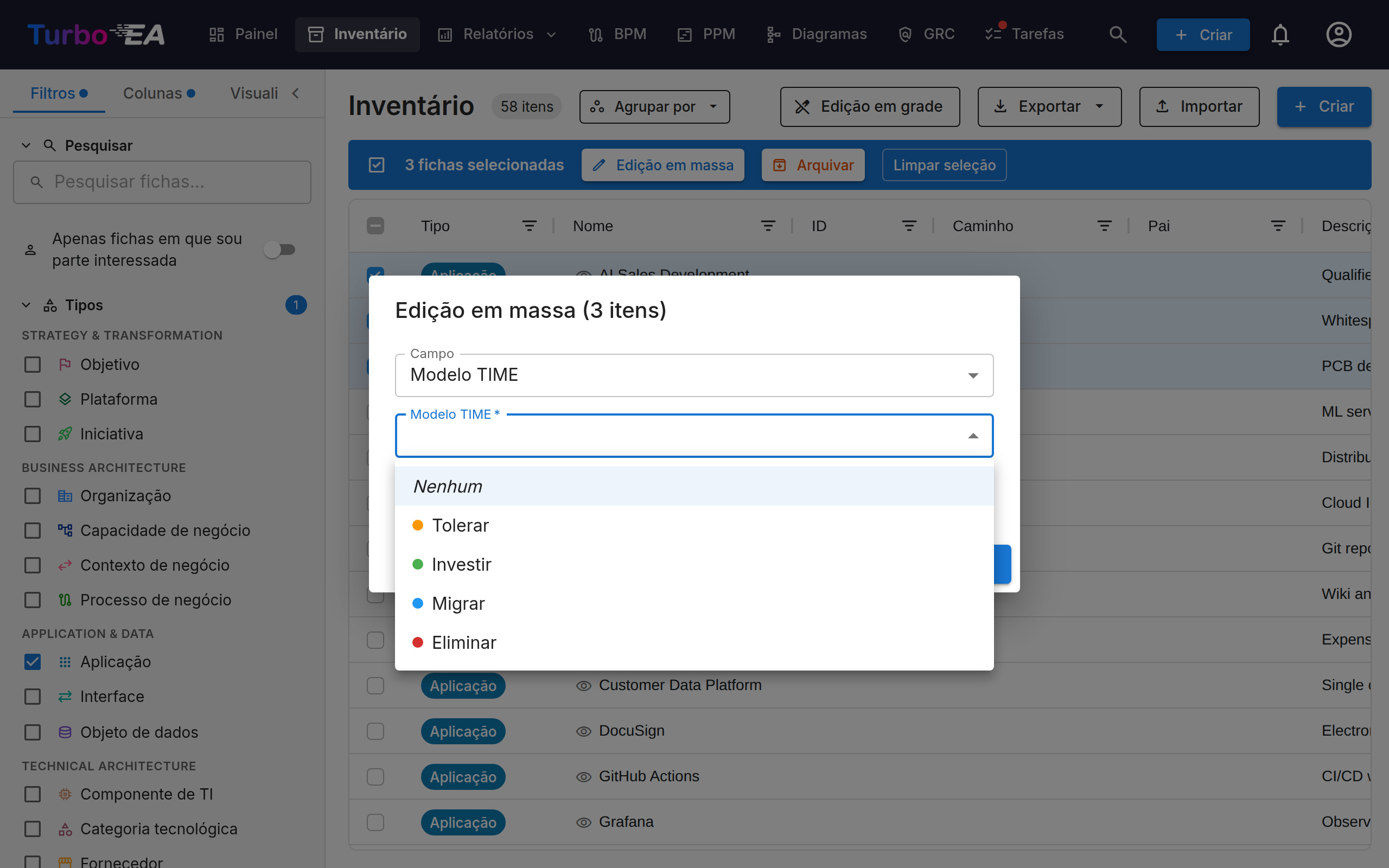Choose Nenhum in the dropdown list

pos(694,486)
